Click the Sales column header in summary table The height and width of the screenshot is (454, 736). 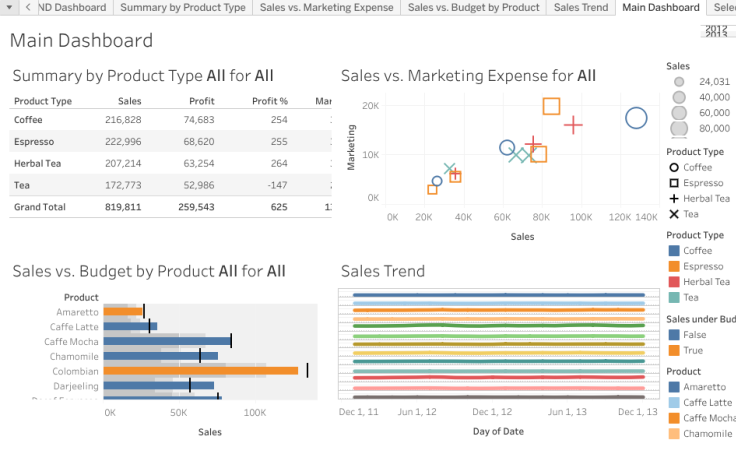(129, 101)
